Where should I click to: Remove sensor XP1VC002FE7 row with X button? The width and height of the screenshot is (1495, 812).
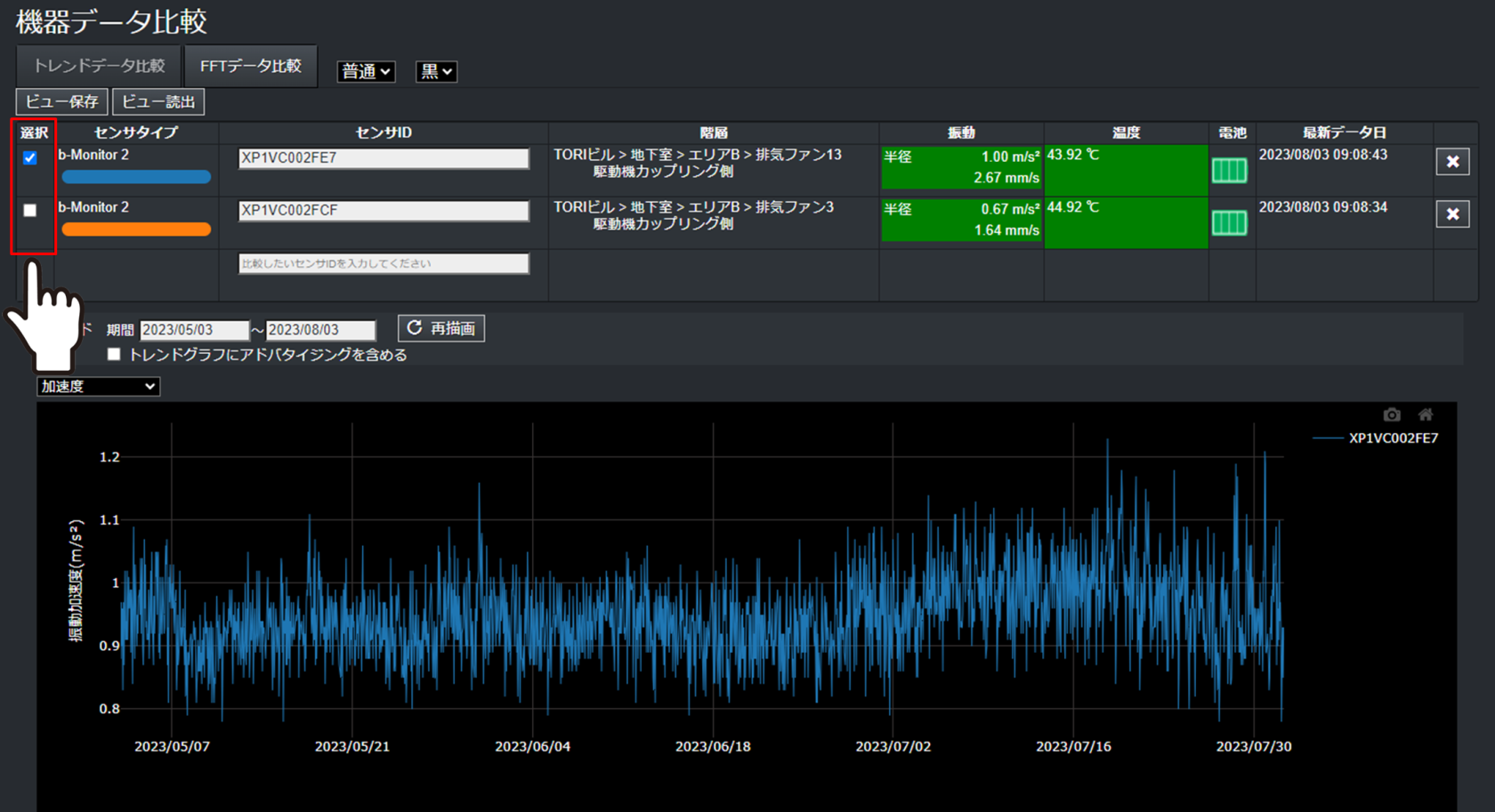coord(1452,161)
